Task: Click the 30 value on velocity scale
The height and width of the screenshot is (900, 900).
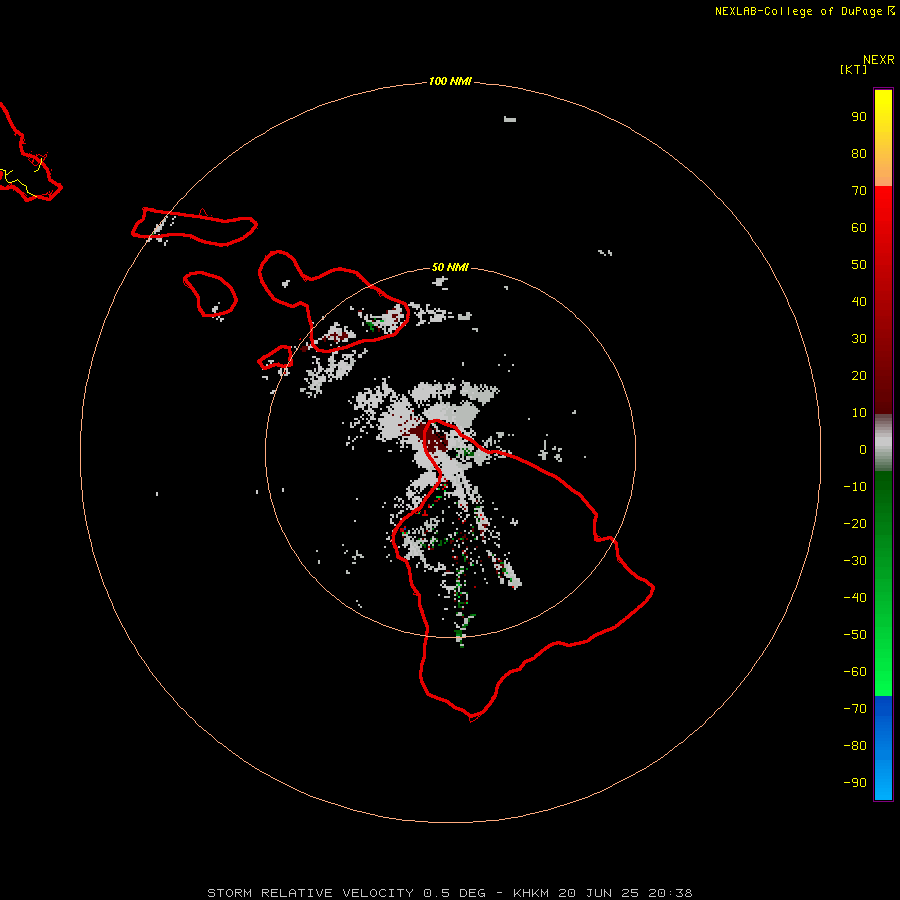Action: [x=859, y=339]
